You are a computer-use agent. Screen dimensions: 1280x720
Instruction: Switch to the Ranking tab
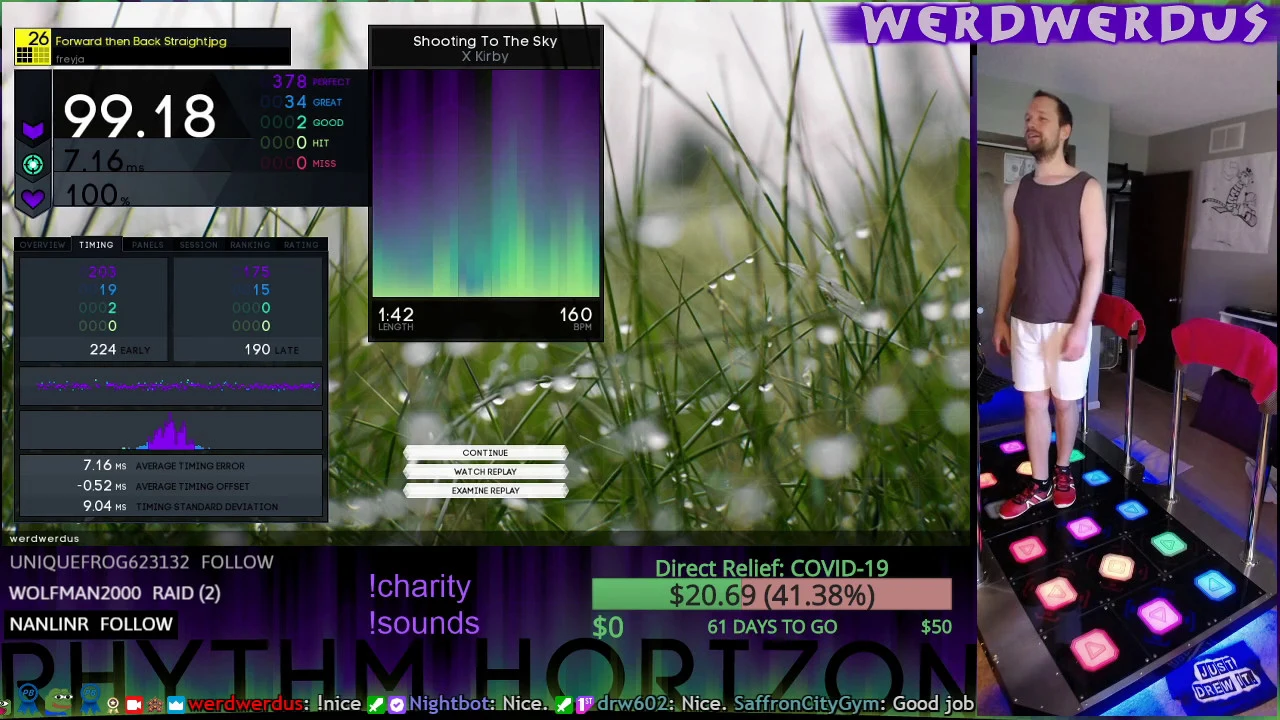(250, 245)
